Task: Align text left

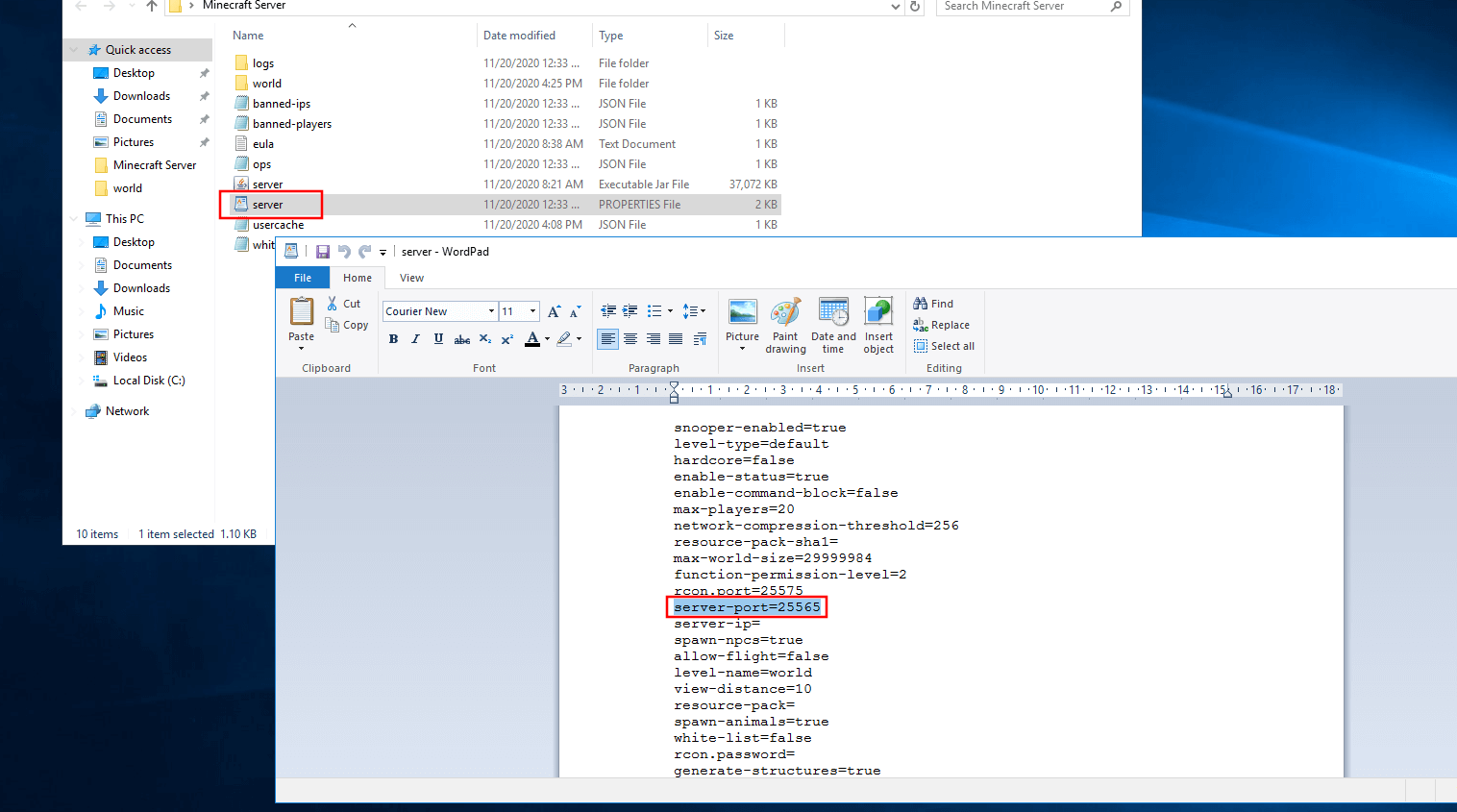Action: click(608, 338)
